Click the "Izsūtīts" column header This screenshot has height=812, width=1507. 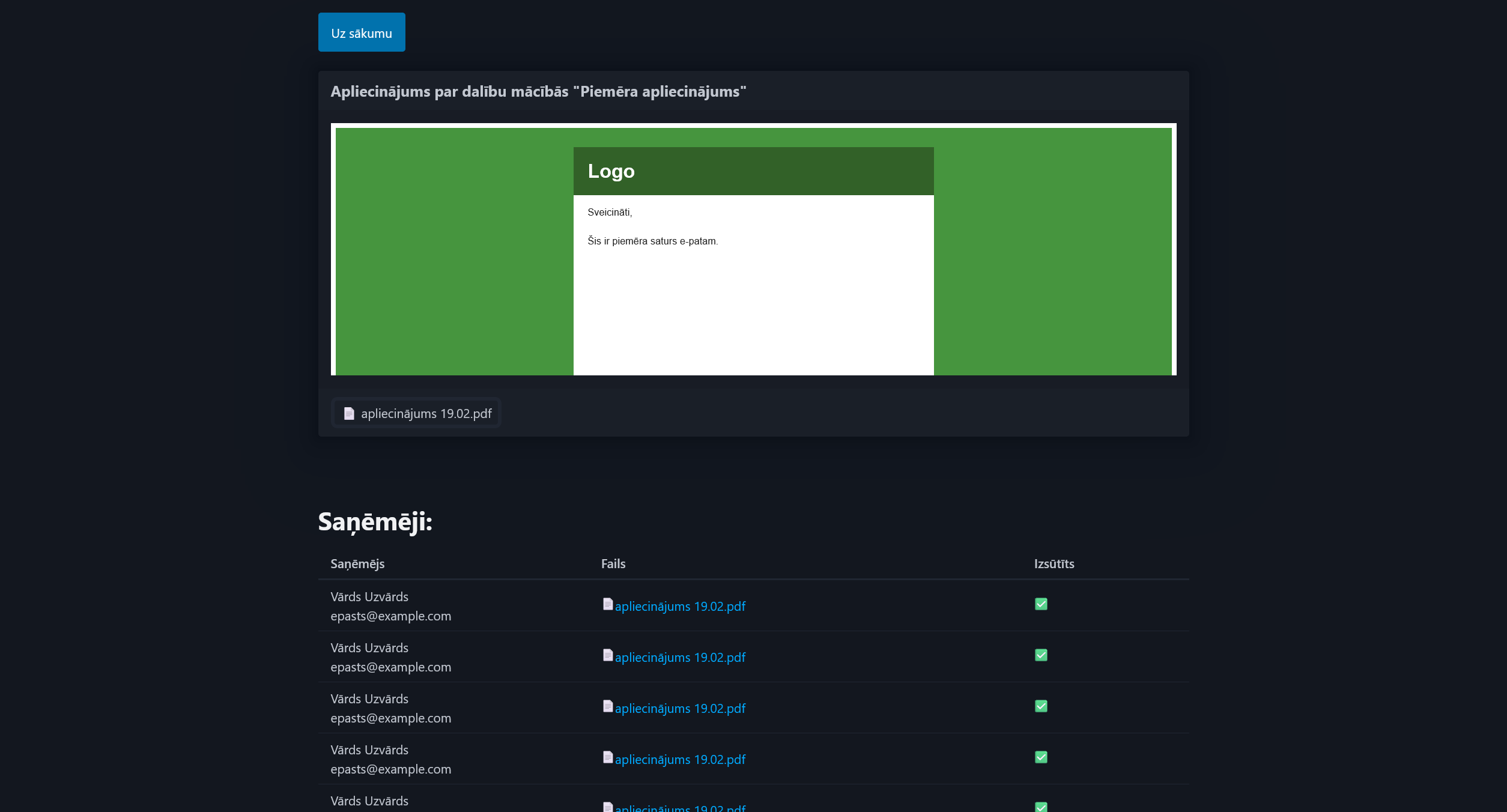tap(1054, 563)
